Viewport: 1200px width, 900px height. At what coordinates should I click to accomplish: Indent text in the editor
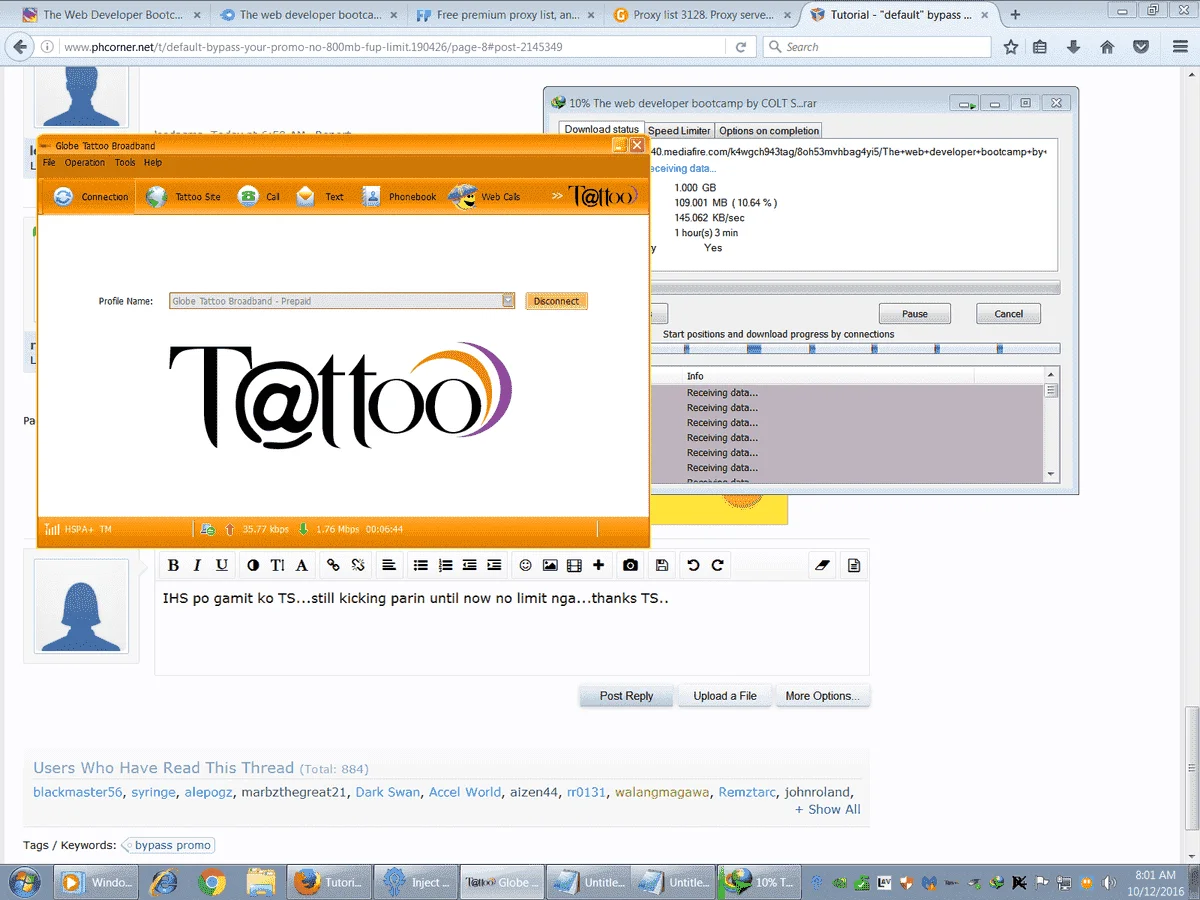(x=494, y=565)
